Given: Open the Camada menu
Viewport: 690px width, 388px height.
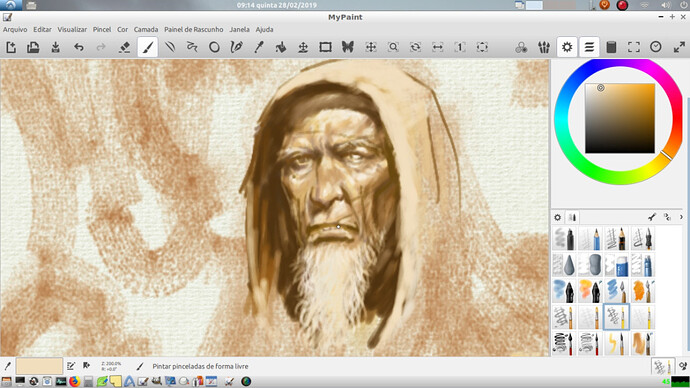Looking at the screenshot, I should point(146,29).
